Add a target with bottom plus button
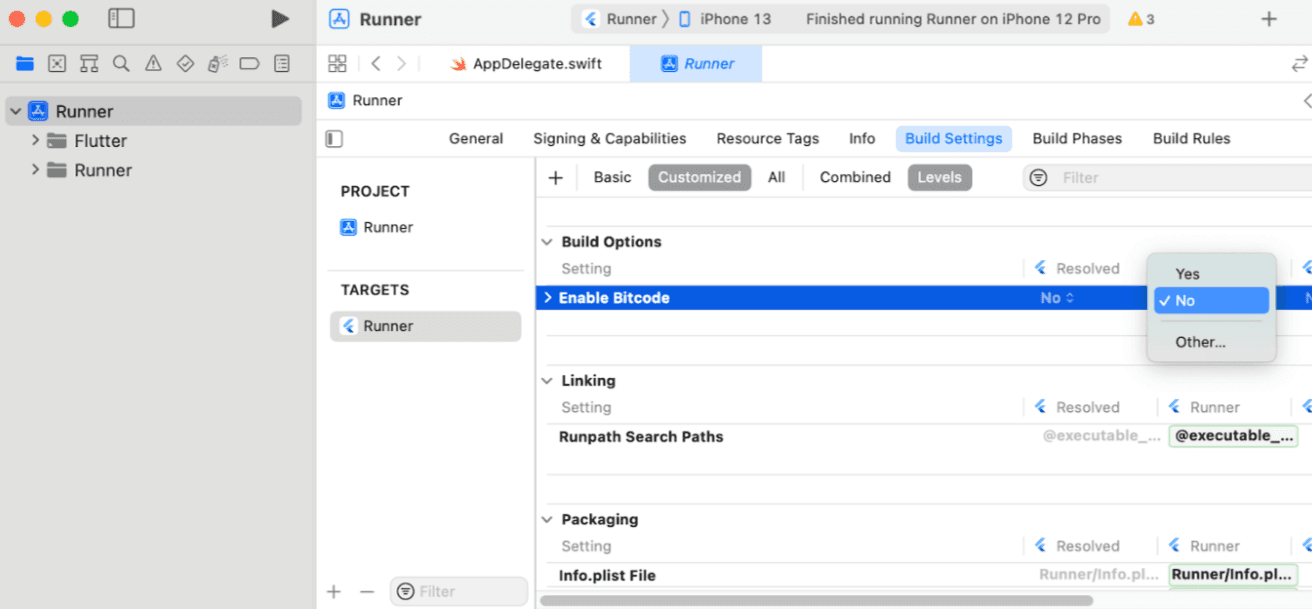The width and height of the screenshot is (1312, 609). pyautogui.click(x=334, y=592)
